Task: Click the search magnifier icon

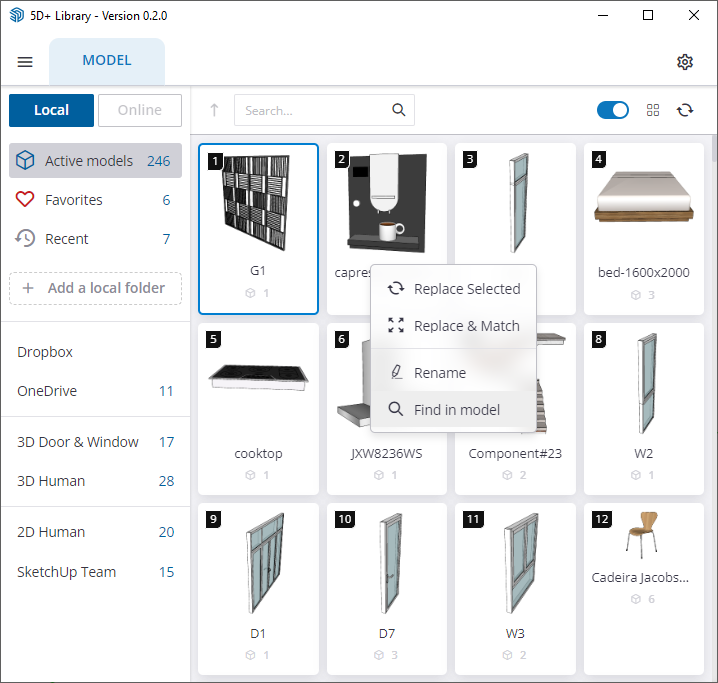Action: click(x=398, y=110)
